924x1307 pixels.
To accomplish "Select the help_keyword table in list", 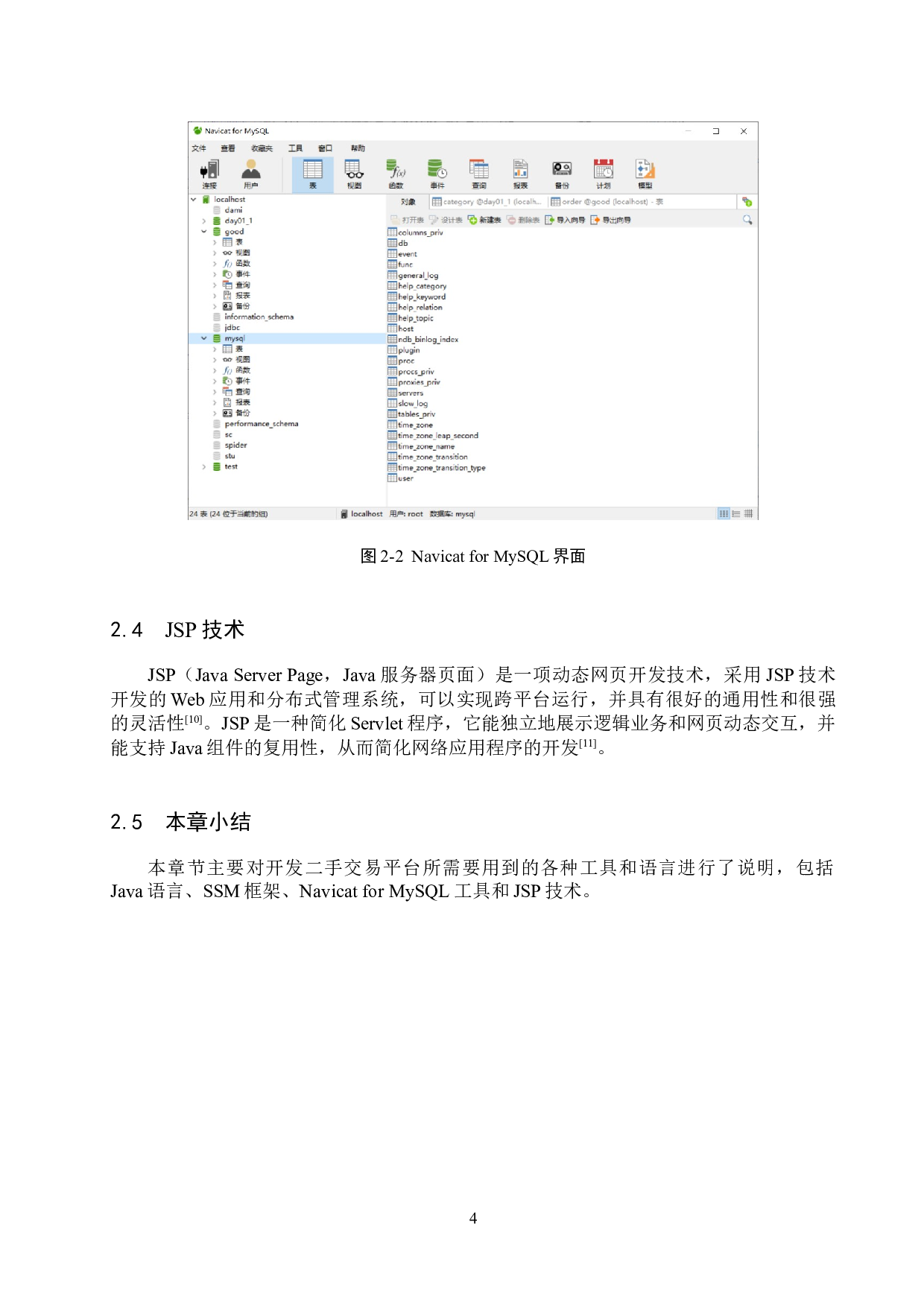I will click(421, 297).
